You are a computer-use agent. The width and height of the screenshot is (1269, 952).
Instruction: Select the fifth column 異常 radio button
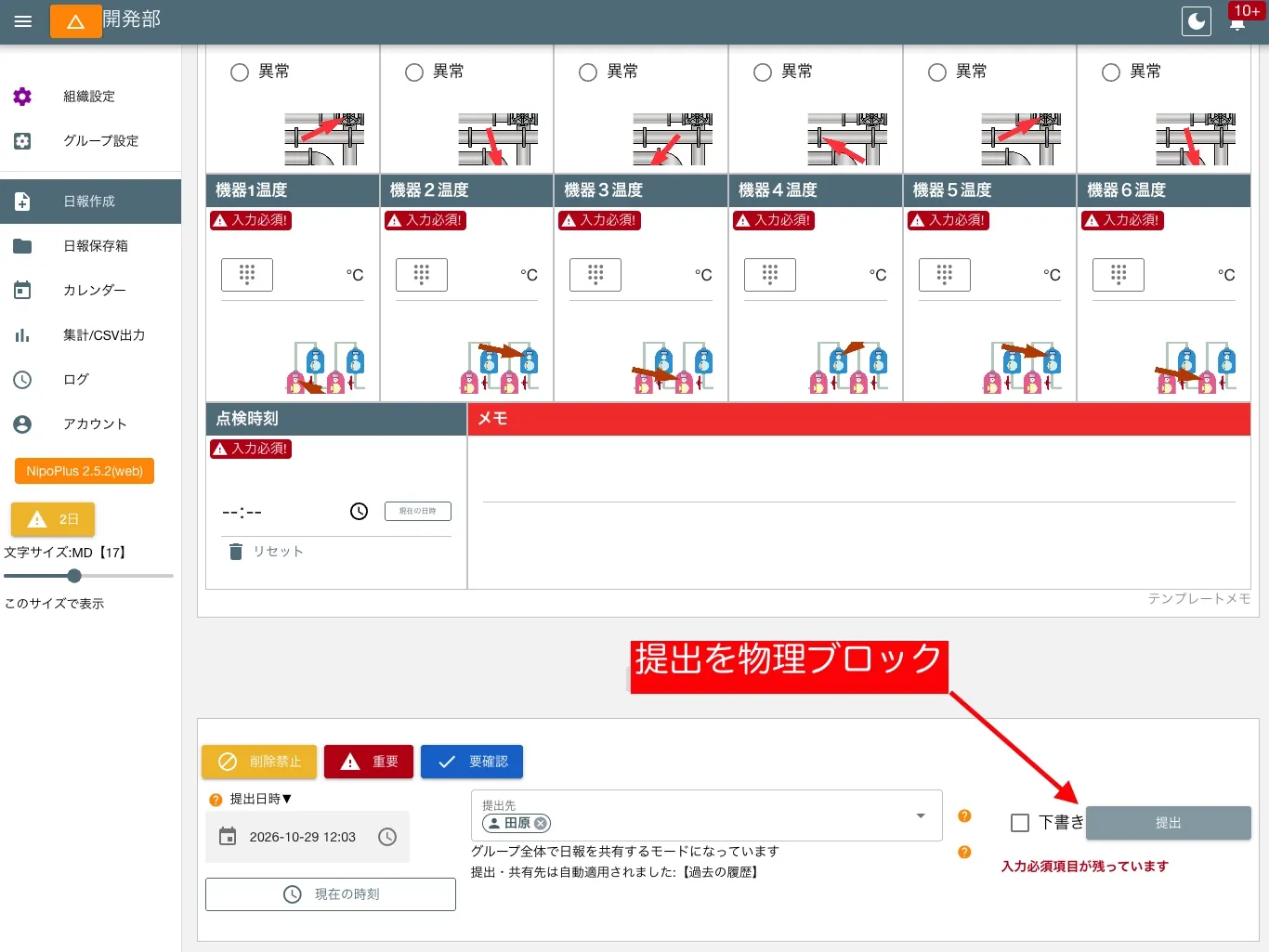(937, 72)
